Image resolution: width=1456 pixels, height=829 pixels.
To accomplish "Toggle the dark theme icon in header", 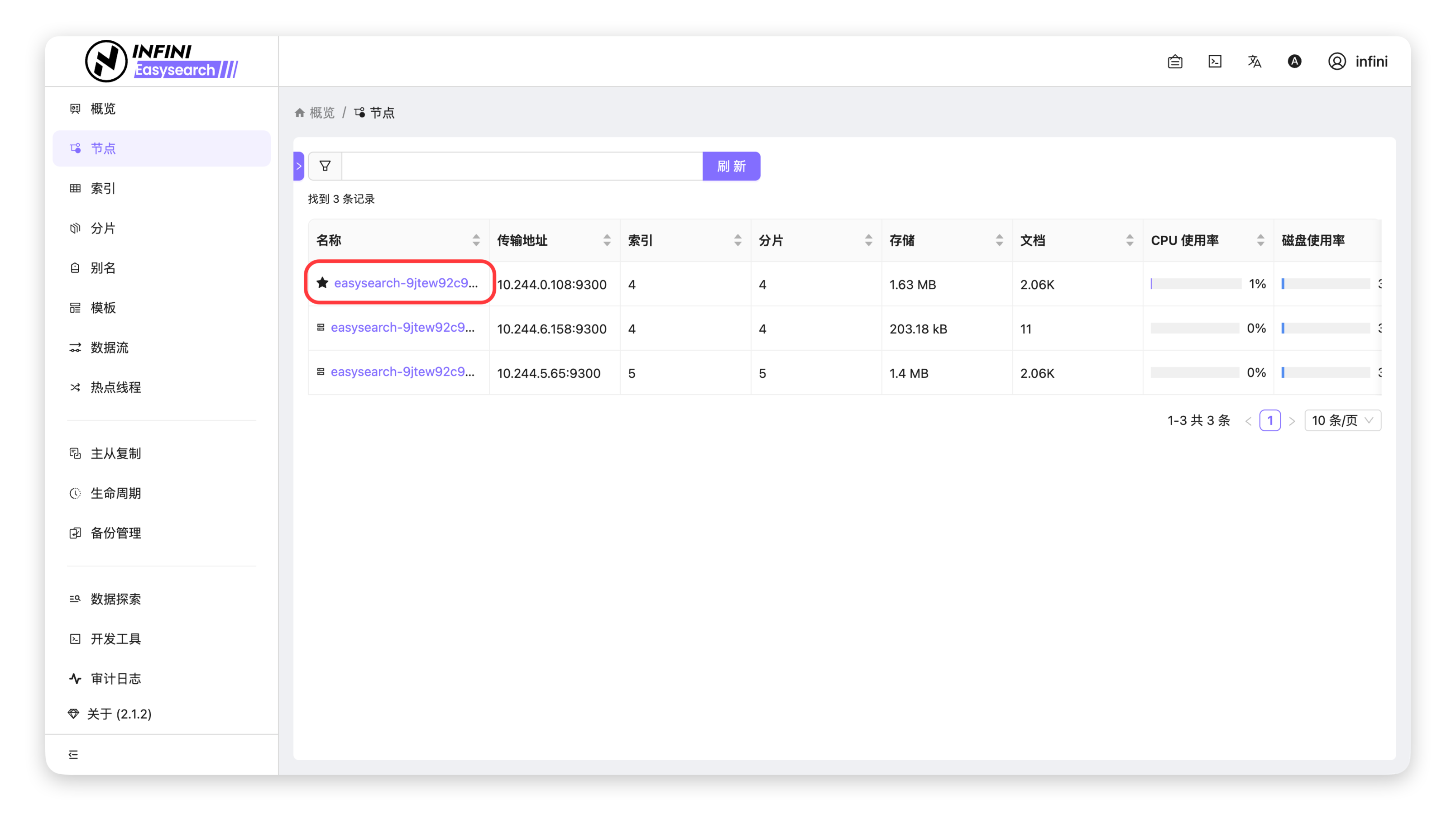I will [x=1294, y=62].
